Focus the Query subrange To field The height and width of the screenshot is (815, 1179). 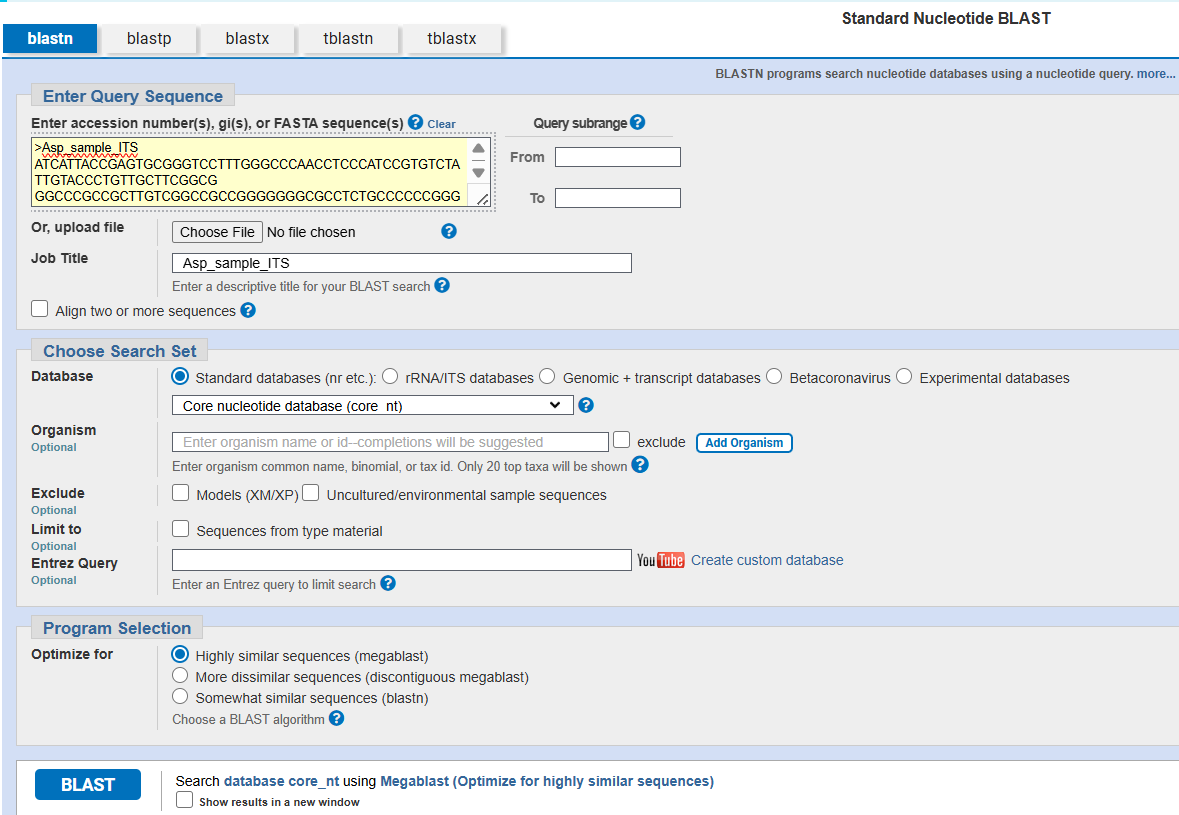pos(617,198)
